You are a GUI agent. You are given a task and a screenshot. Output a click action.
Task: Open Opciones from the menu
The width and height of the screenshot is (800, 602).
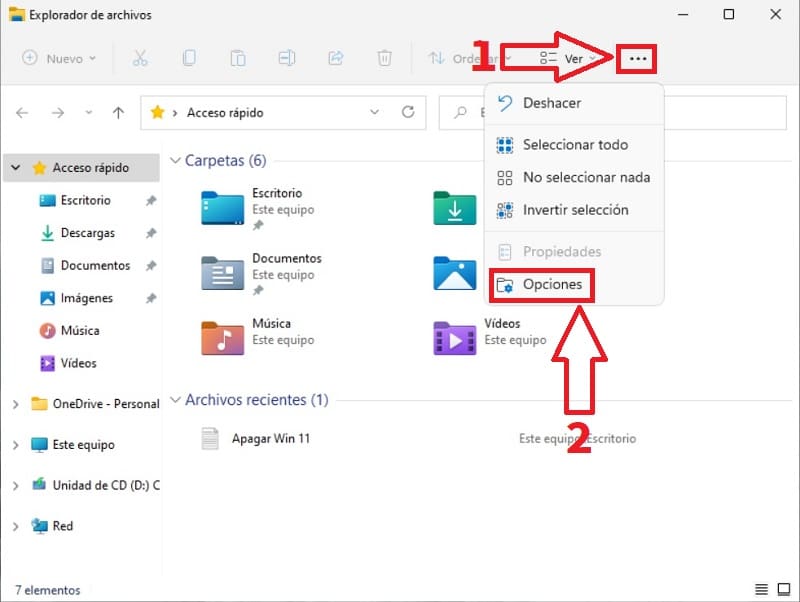[x=541, y=285]
